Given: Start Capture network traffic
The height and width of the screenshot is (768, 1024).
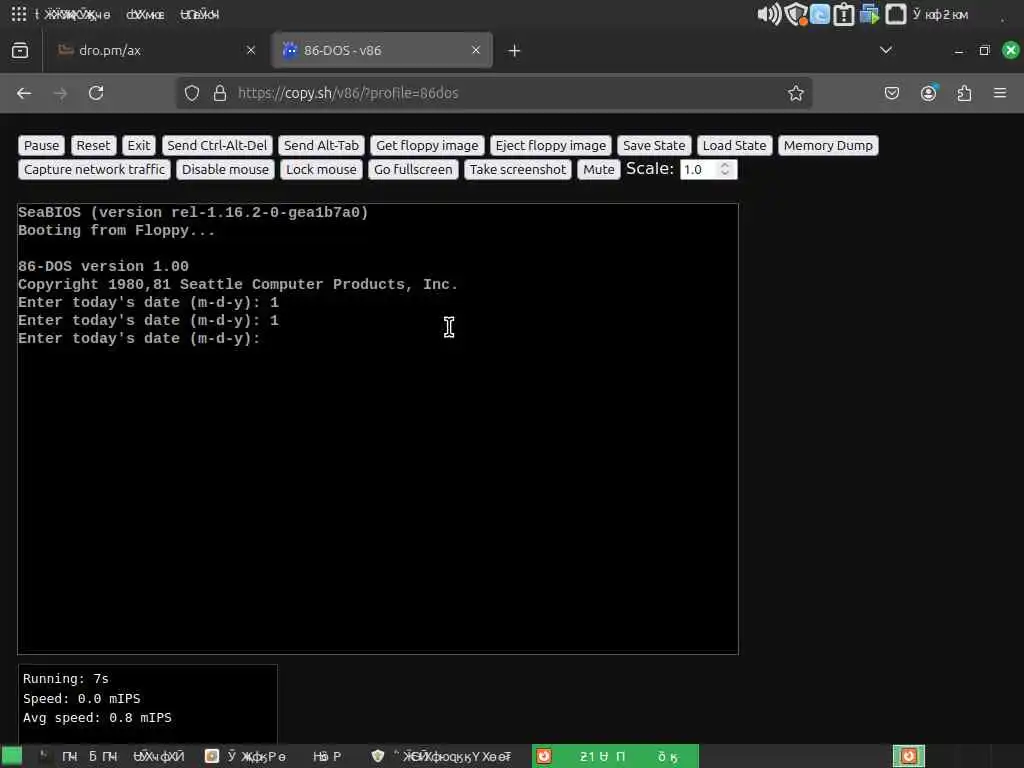Looking at the screenshot, I should 94,169.
